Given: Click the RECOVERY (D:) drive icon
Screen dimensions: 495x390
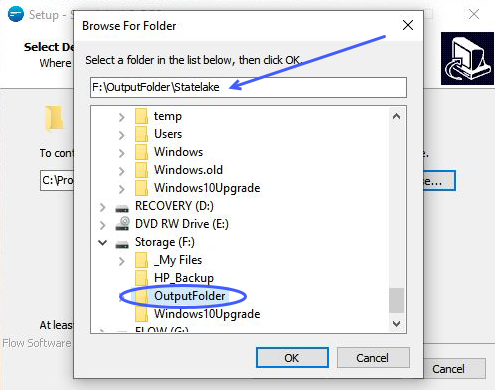Looking at the screenshot, I should pos(122,207).
